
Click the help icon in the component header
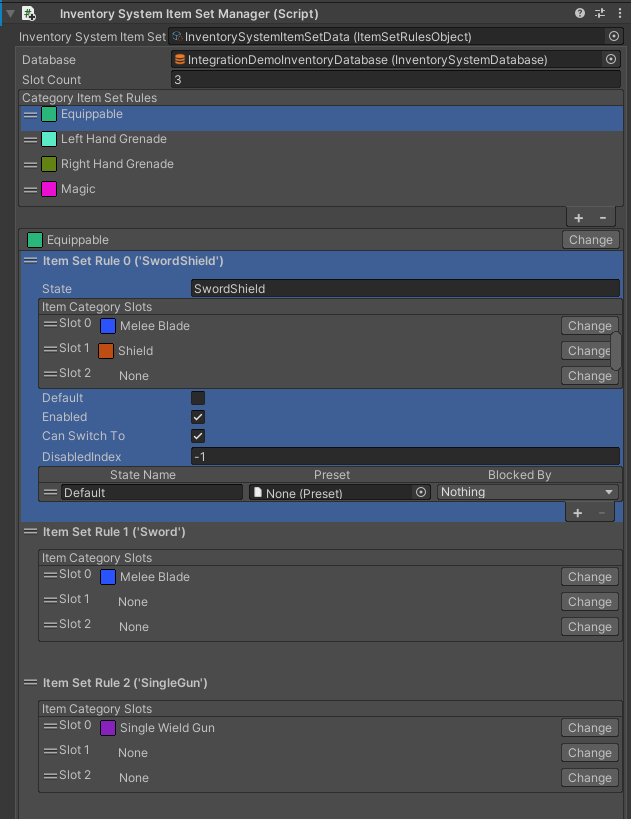(581, 13)
